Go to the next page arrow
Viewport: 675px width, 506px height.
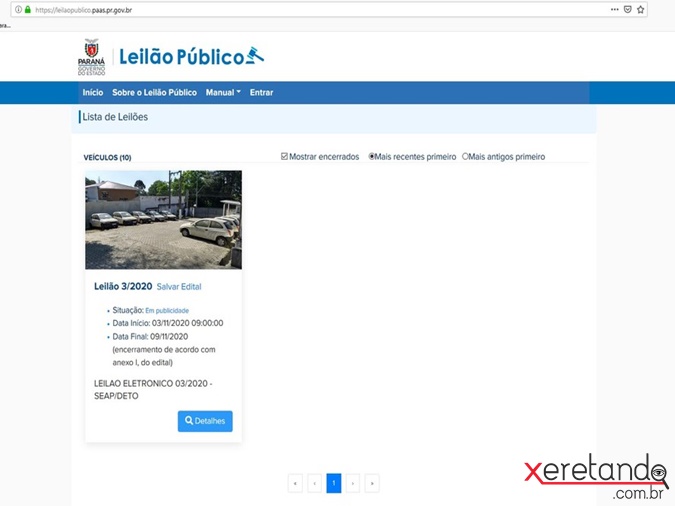(353, 484)
